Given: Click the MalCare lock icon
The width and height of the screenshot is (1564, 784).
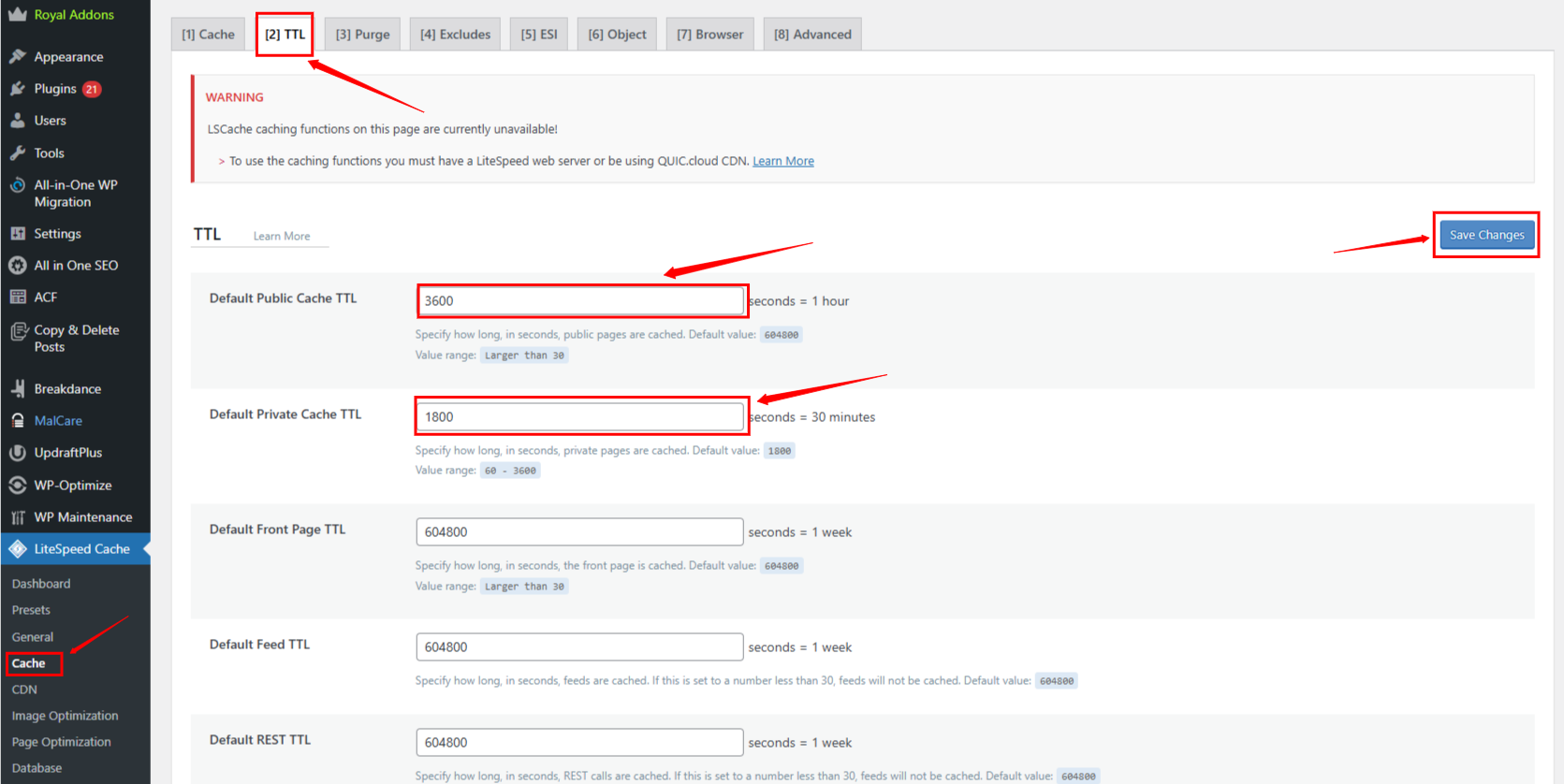Looking at the screenshot, I should (x=17, y=421).
